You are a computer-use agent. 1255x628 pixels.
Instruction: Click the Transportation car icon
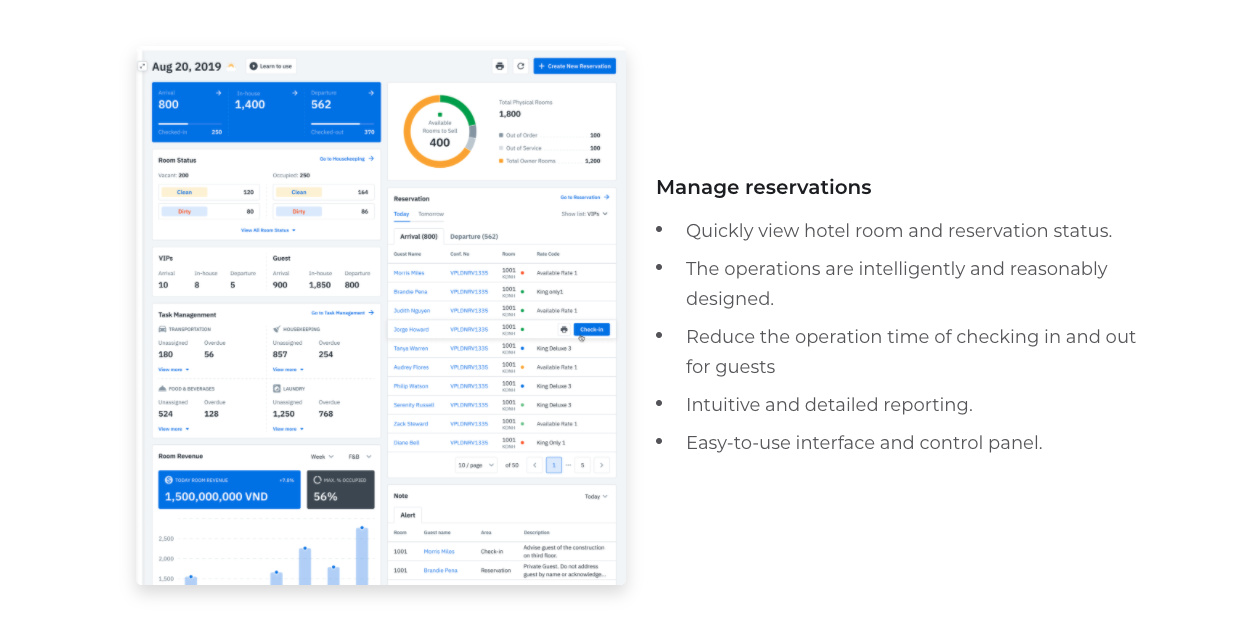point(163,328)
